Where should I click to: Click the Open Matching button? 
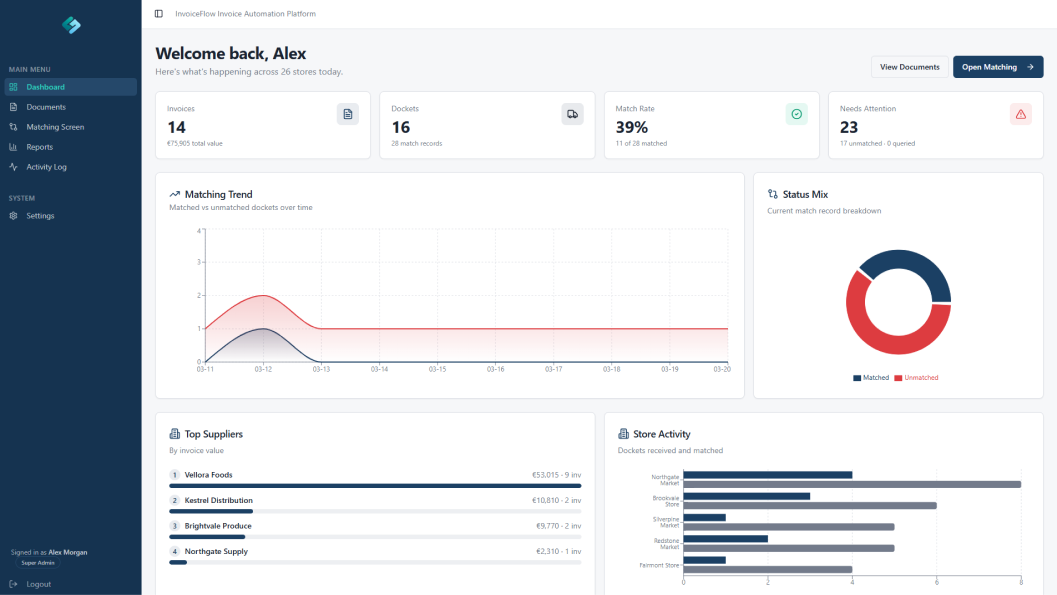998,67
